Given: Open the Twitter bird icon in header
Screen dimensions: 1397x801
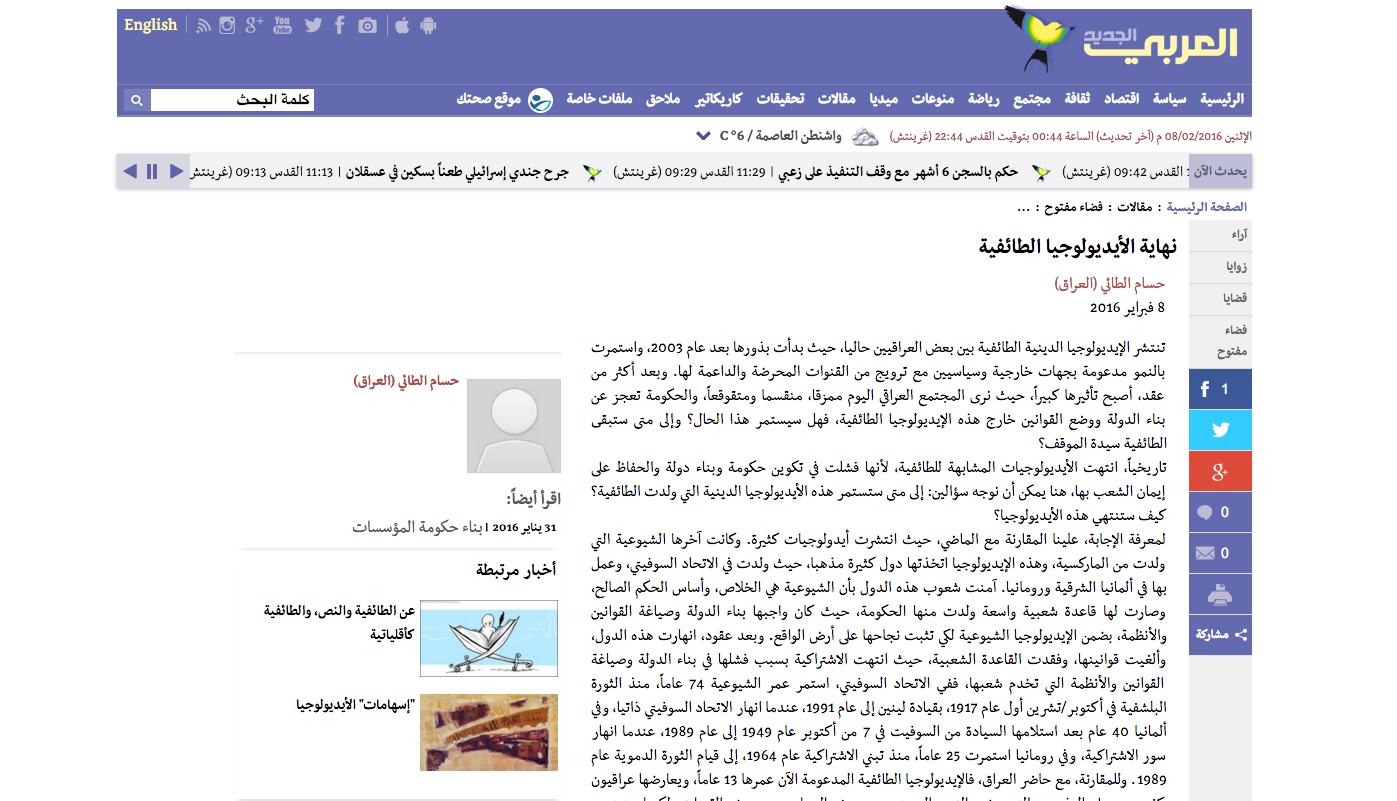Looking at the screenshot, I should [x=313, y=26].
